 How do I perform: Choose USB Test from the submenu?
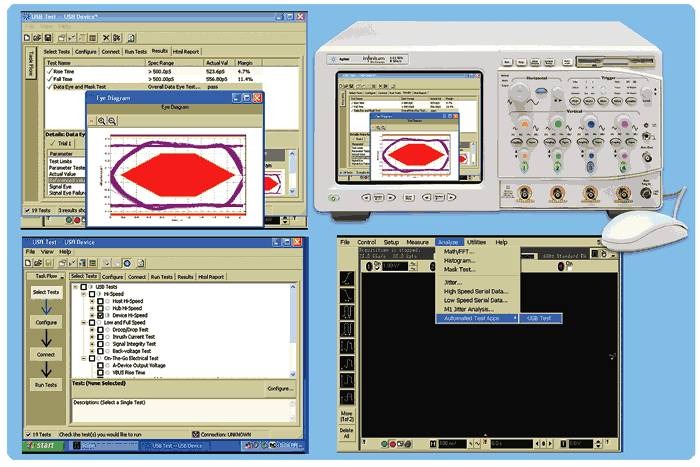point(540,318)
